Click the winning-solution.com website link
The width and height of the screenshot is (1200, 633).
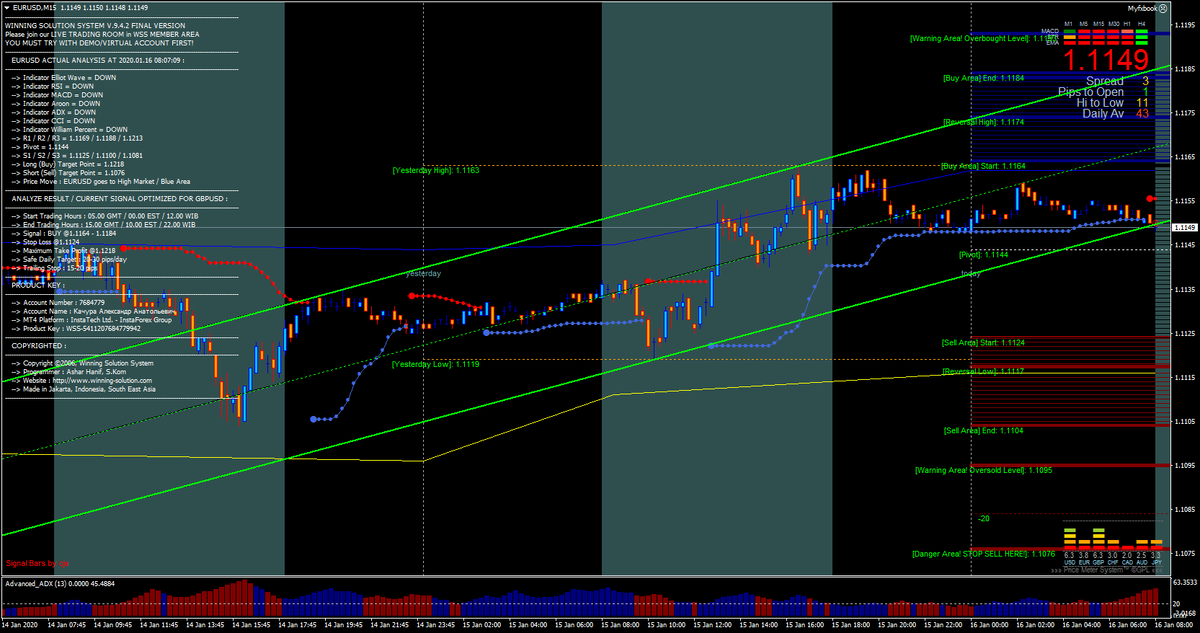100,381
